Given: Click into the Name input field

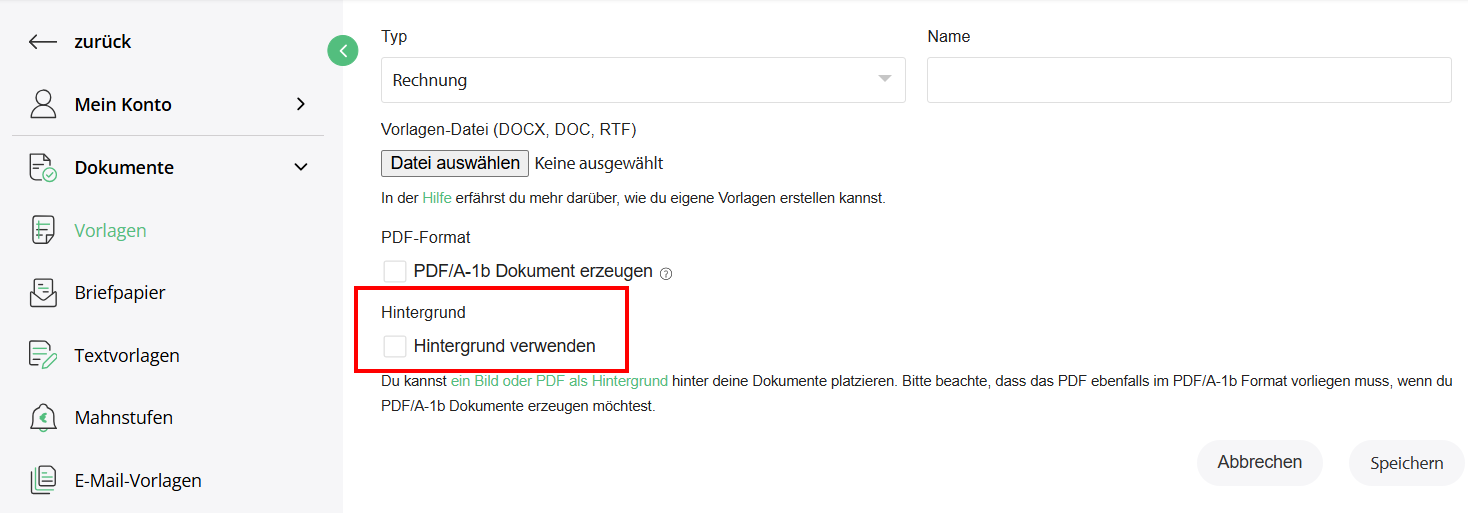Looking at the screenshot, I should 1189,80.
